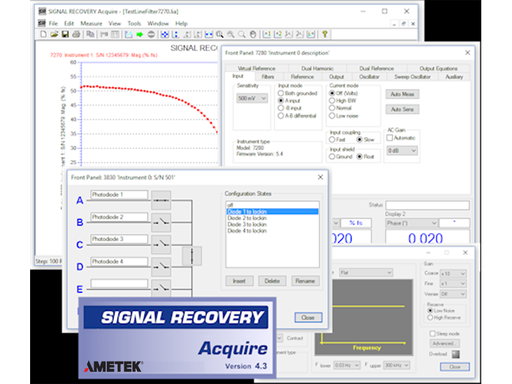Enable the AC Gain Automatic checkbox
The image size is (512, 384).
389,138
